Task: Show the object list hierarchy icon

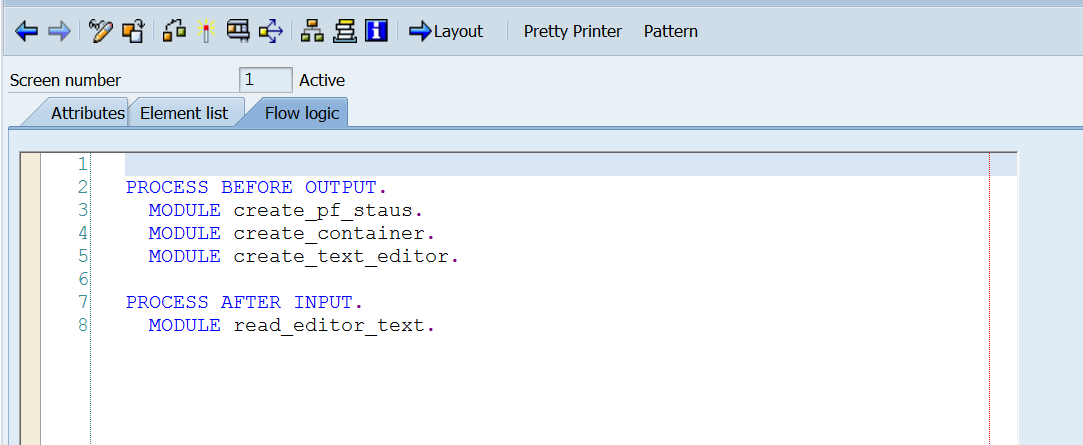Action: pyautogui.click(x=312, y=32)
